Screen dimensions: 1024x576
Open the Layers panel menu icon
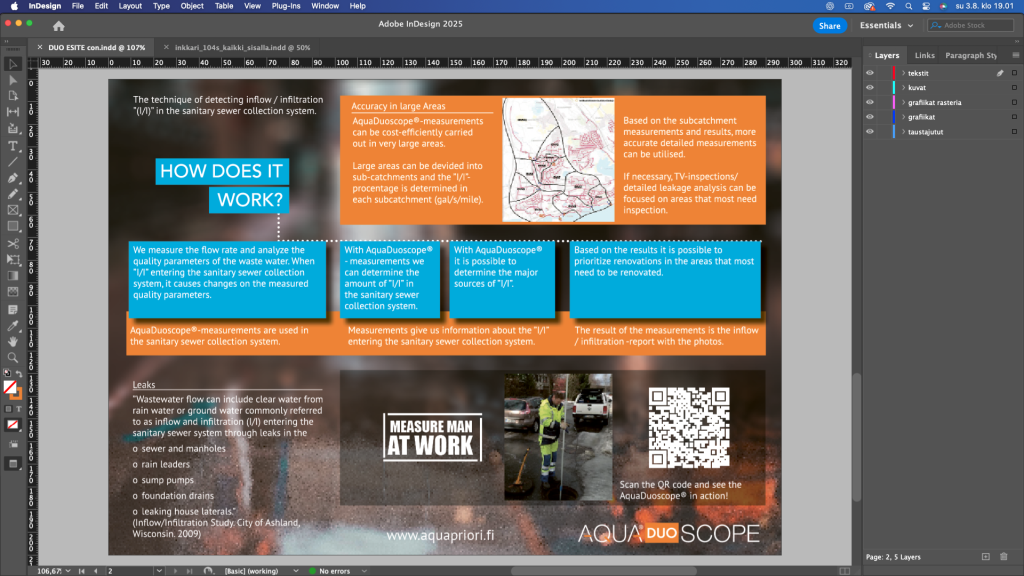(x=1016, y=56)
